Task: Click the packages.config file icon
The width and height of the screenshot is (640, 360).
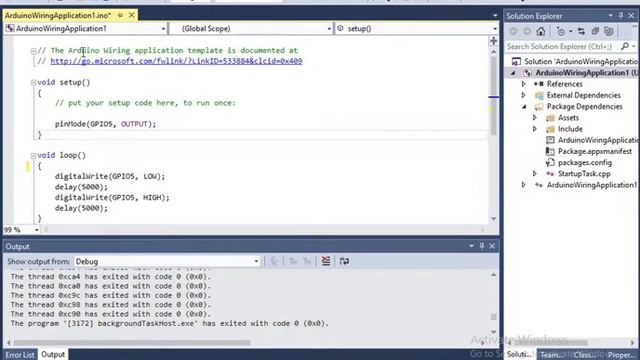Action: click(550, 162)
